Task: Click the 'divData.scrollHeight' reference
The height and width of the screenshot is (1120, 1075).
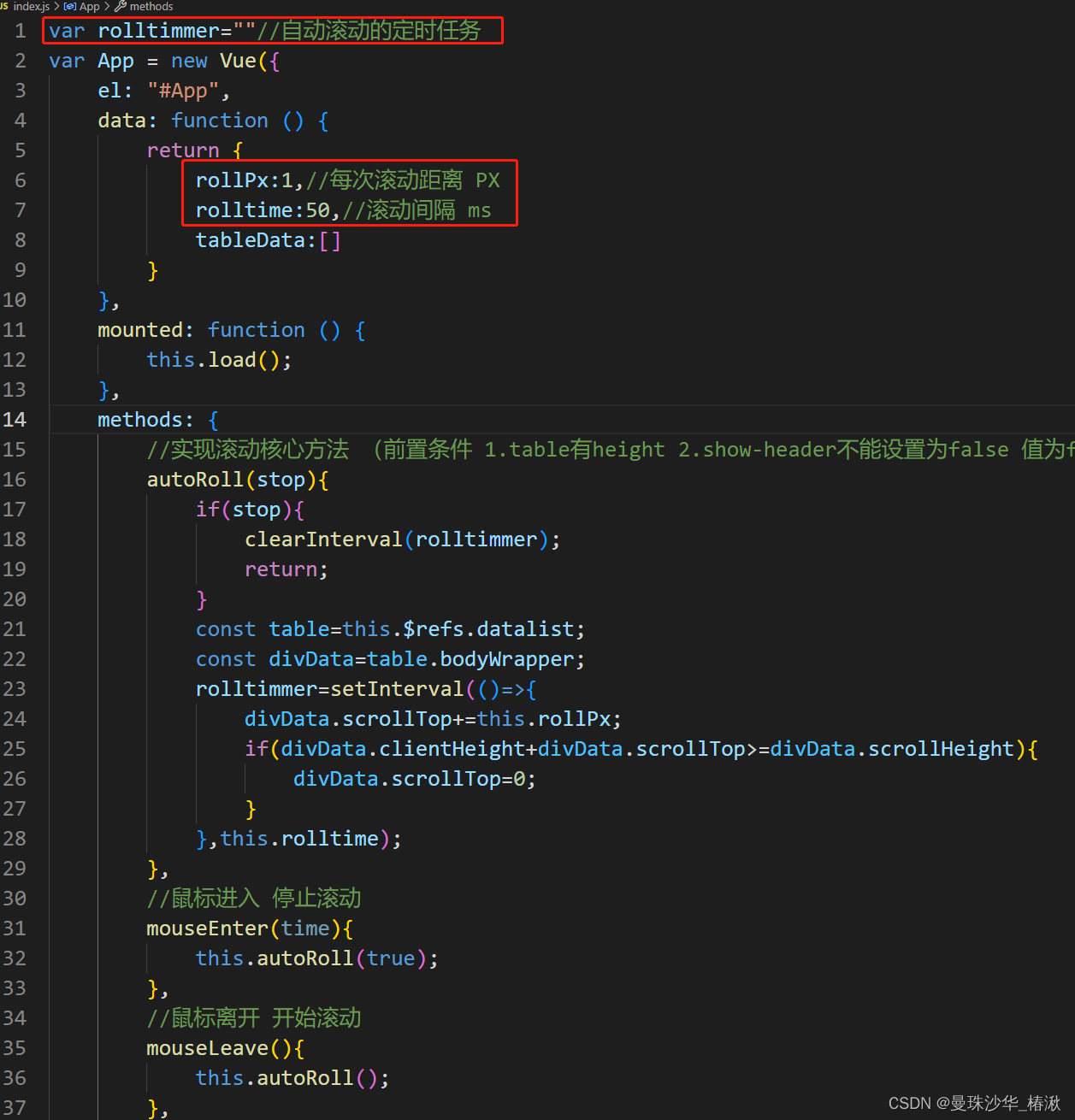Action: point(892,749)
